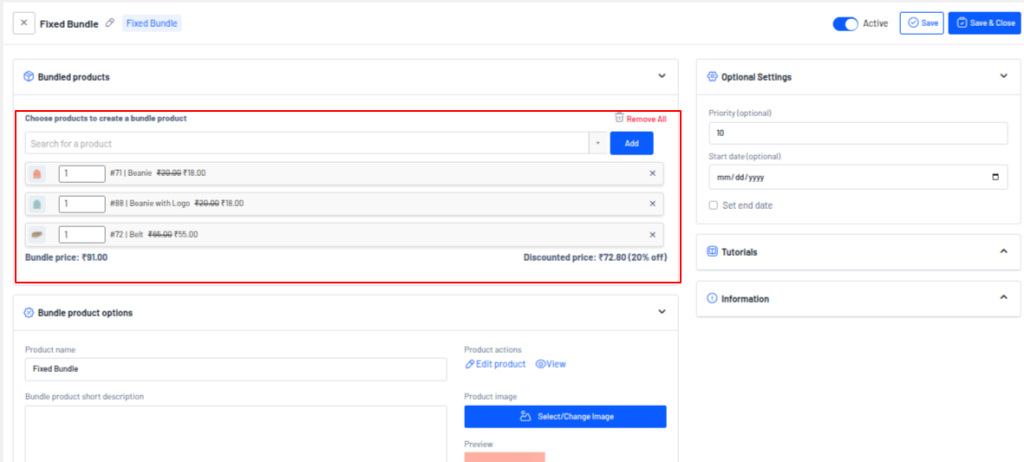
Task: Remove the Belt product from the bundle
Action: (652, 235)
